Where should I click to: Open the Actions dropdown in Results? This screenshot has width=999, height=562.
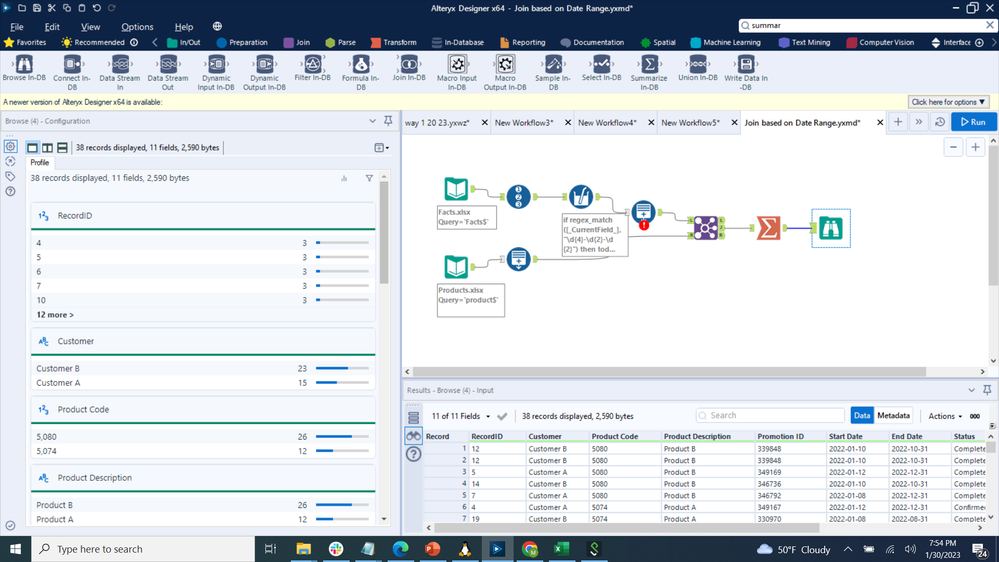(945, 416)
